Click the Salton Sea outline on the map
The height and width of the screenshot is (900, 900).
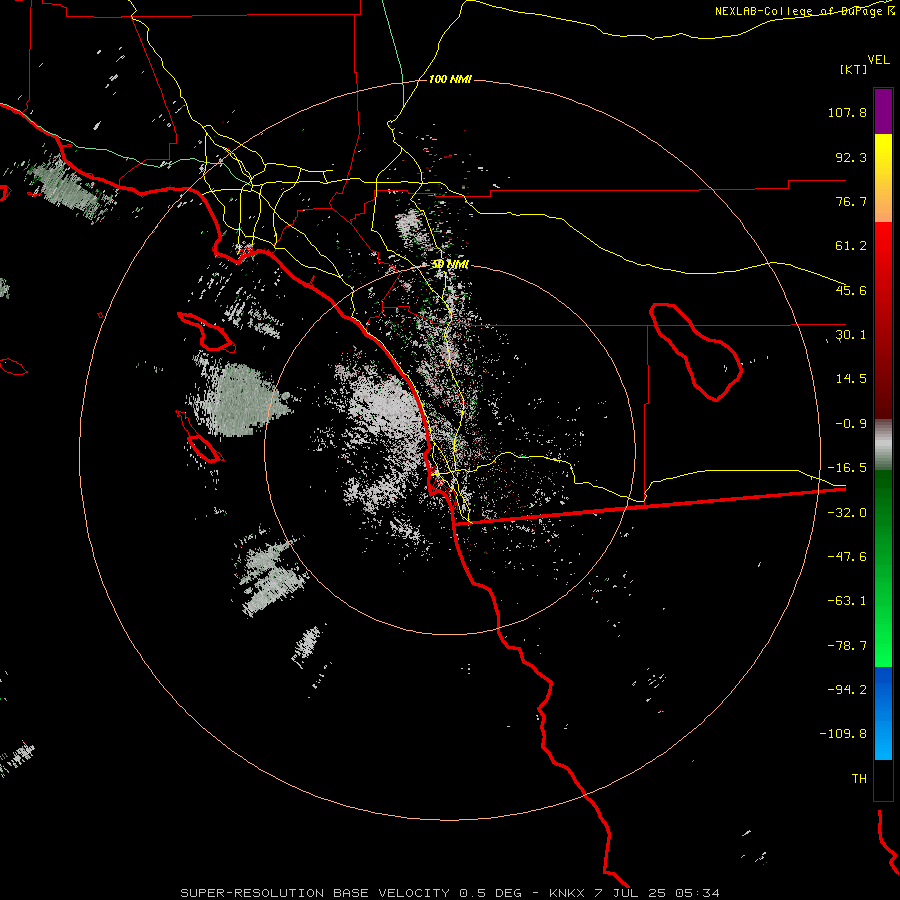click(x=696, y=351)
